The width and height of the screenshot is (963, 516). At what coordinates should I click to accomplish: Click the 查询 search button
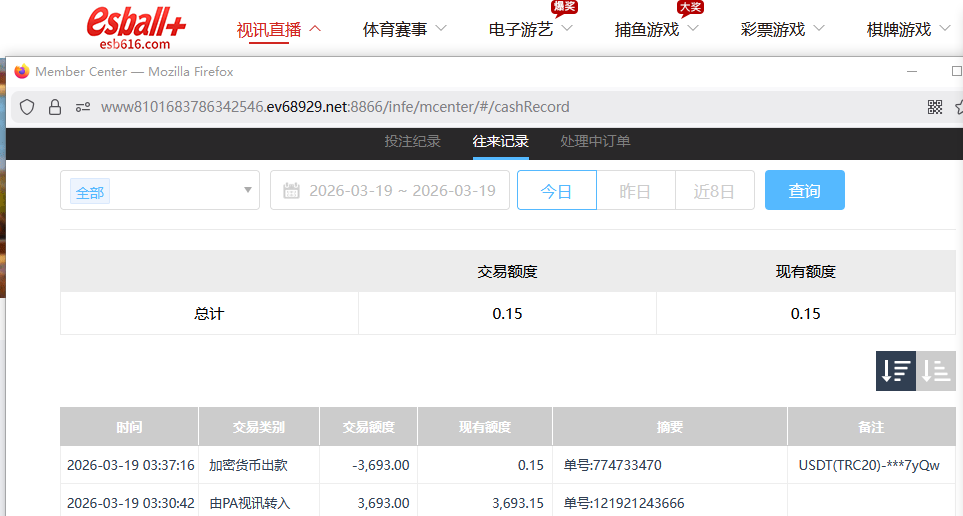coord(804,191)
